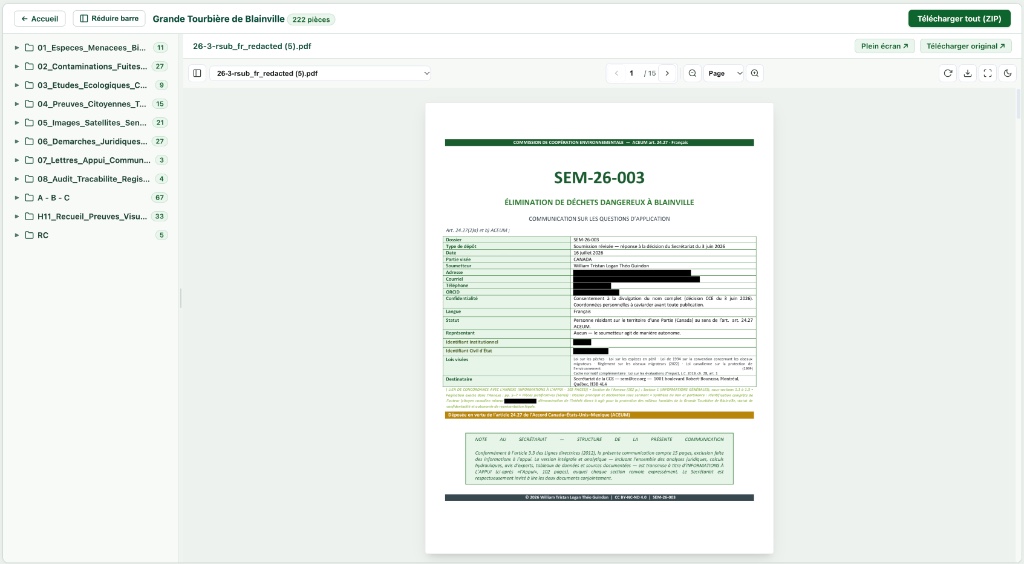Click the RC folder icon
Screen dimensions: 1024x564
point(29,235)
